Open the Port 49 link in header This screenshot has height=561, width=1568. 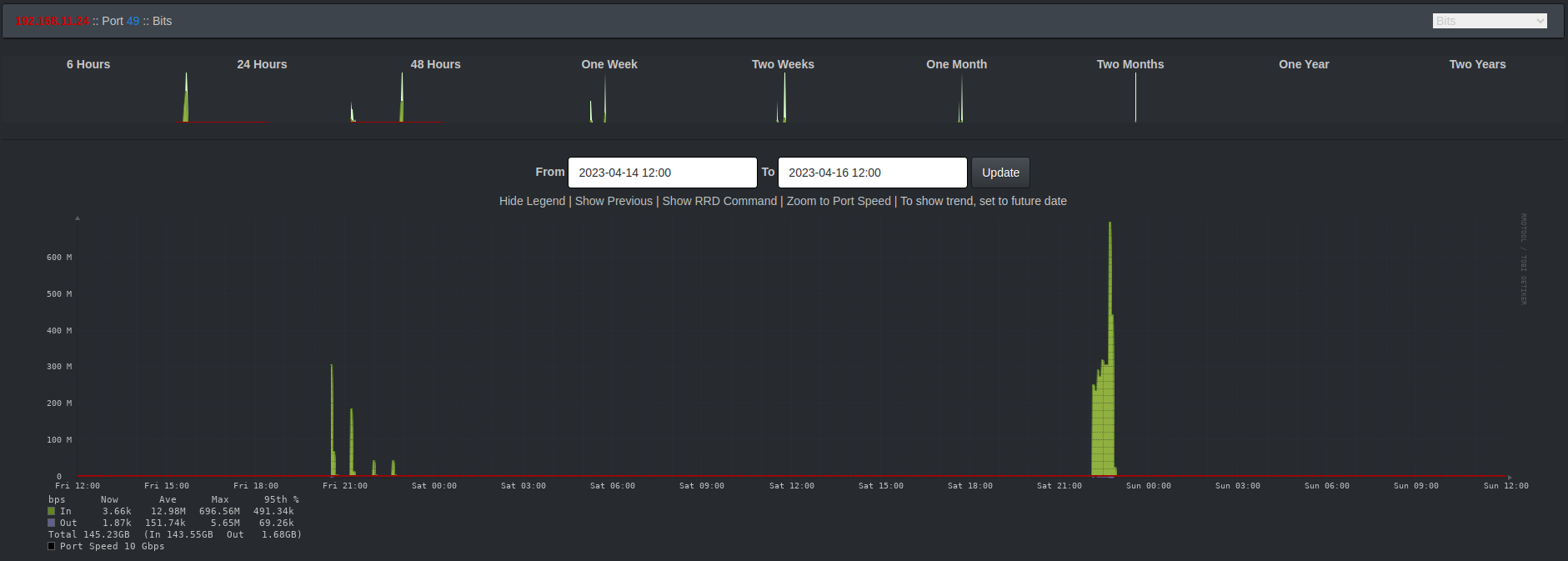point(133,21)
